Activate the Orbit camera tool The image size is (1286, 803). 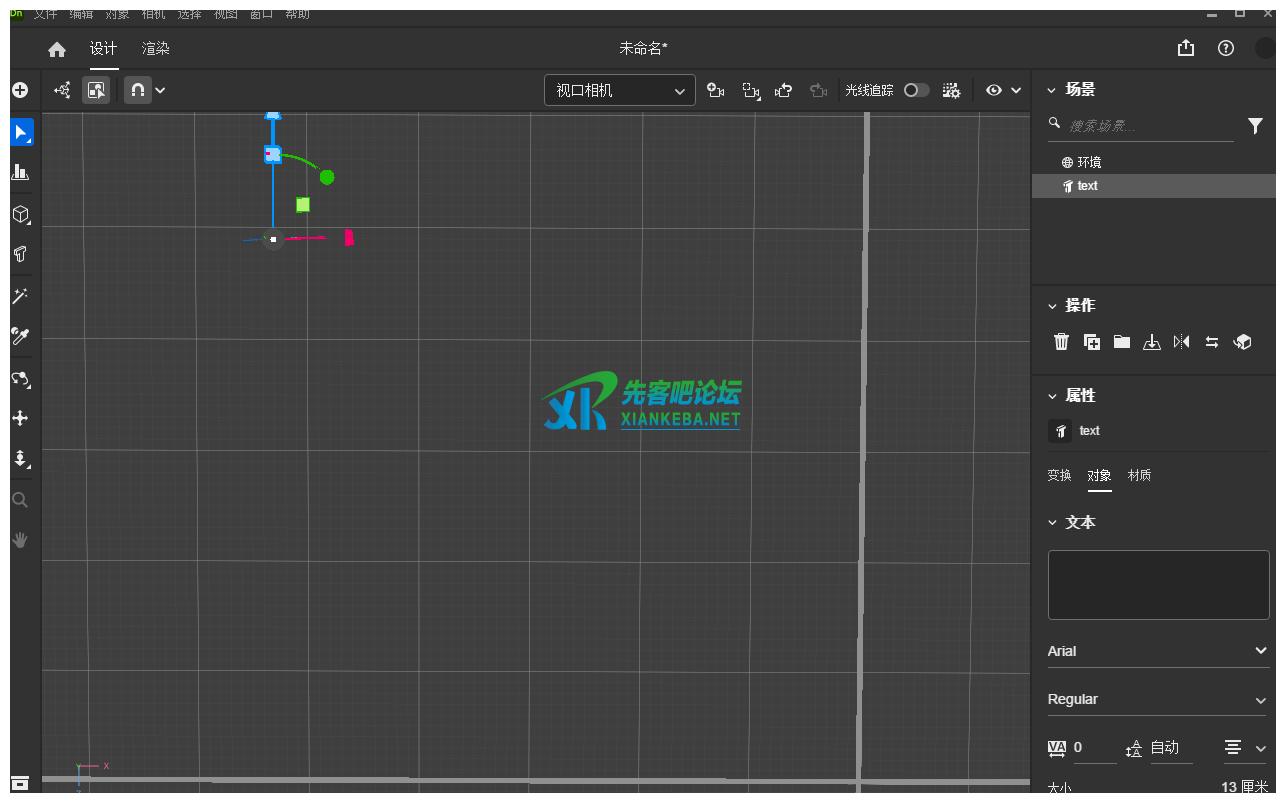[20, 378]
